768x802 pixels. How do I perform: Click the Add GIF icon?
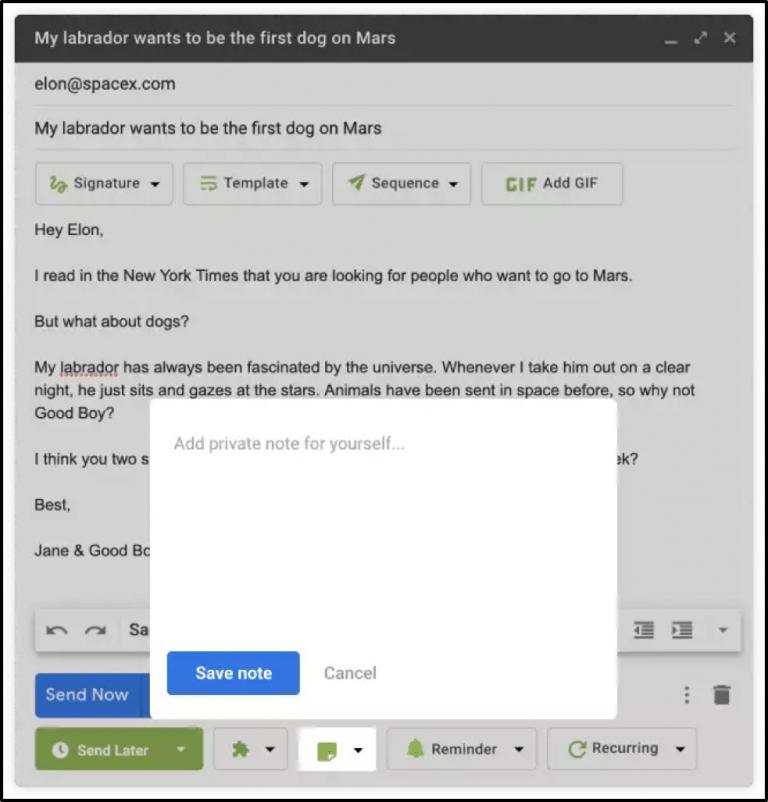(519, 184)
